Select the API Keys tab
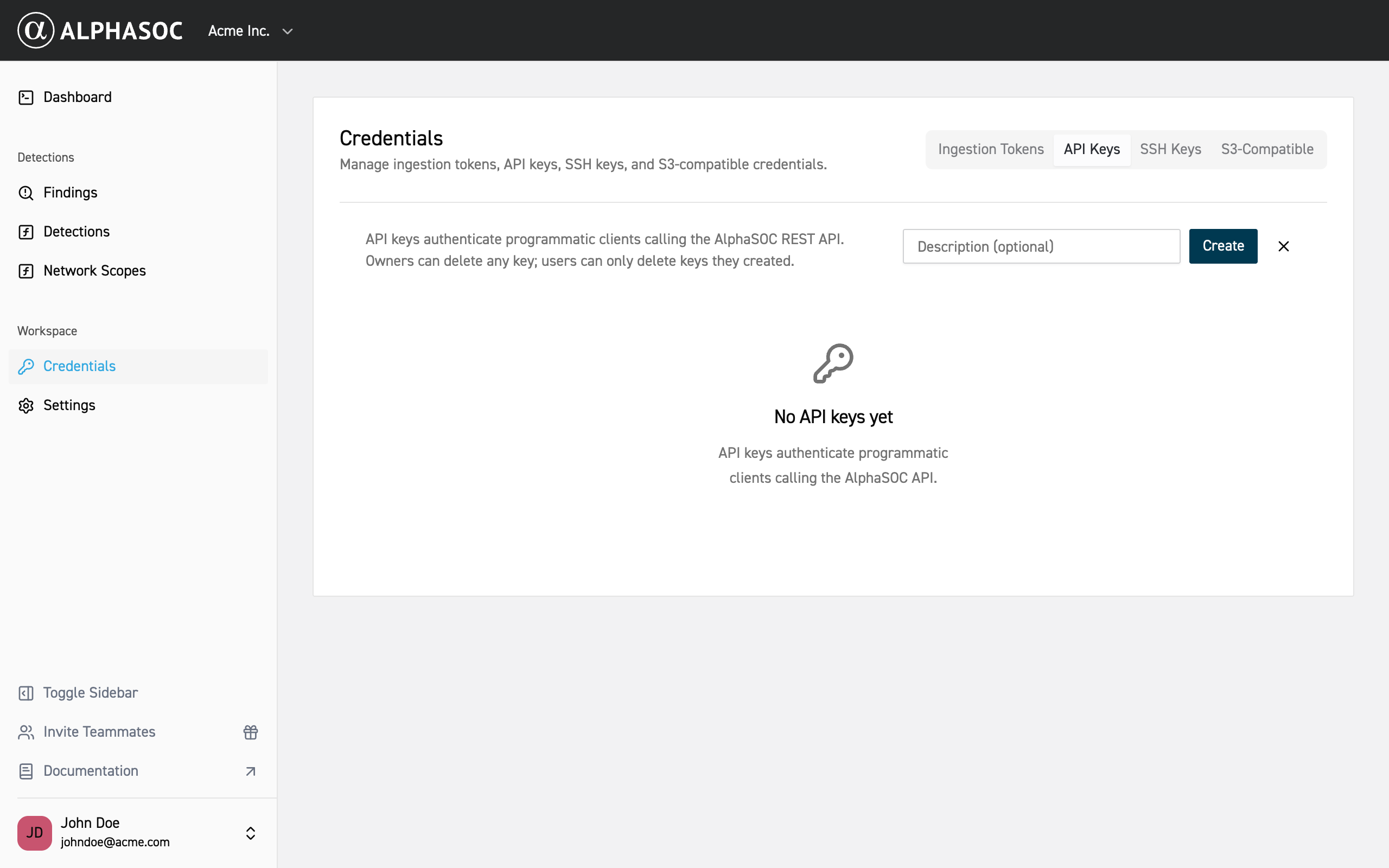Image resolution: width=1389 pixels, height=868 pixels. (x=1092, y=149)
